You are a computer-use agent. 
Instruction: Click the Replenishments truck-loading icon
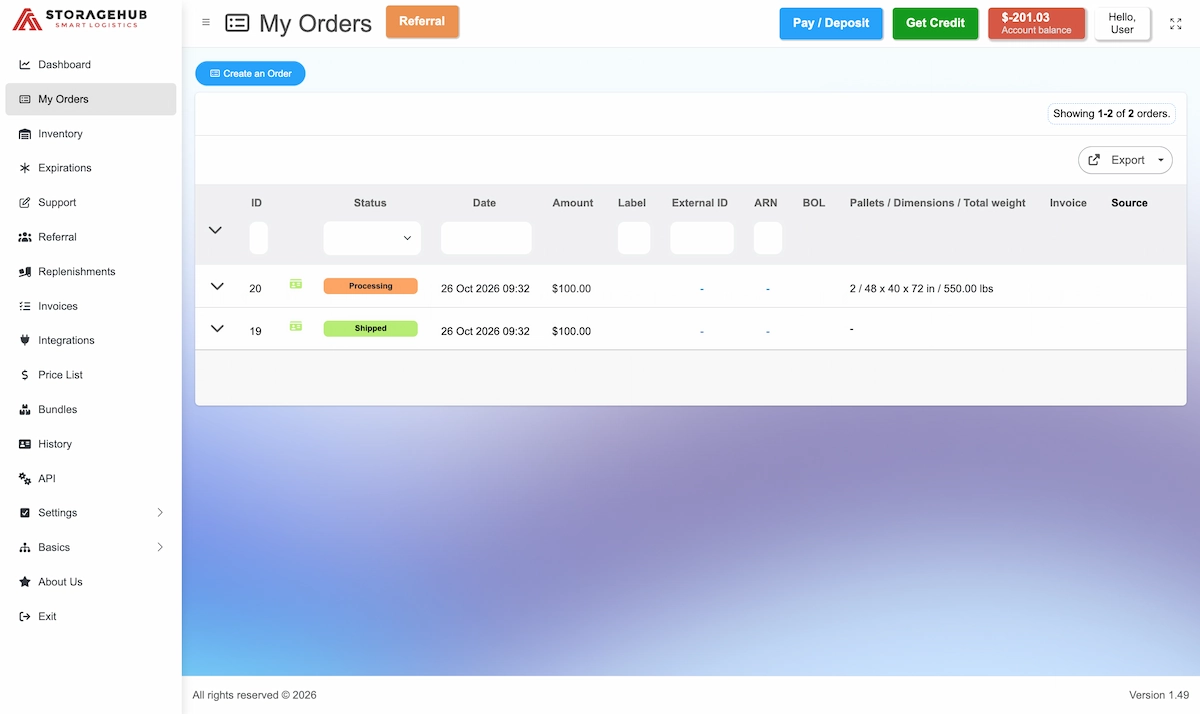point(25,272)
